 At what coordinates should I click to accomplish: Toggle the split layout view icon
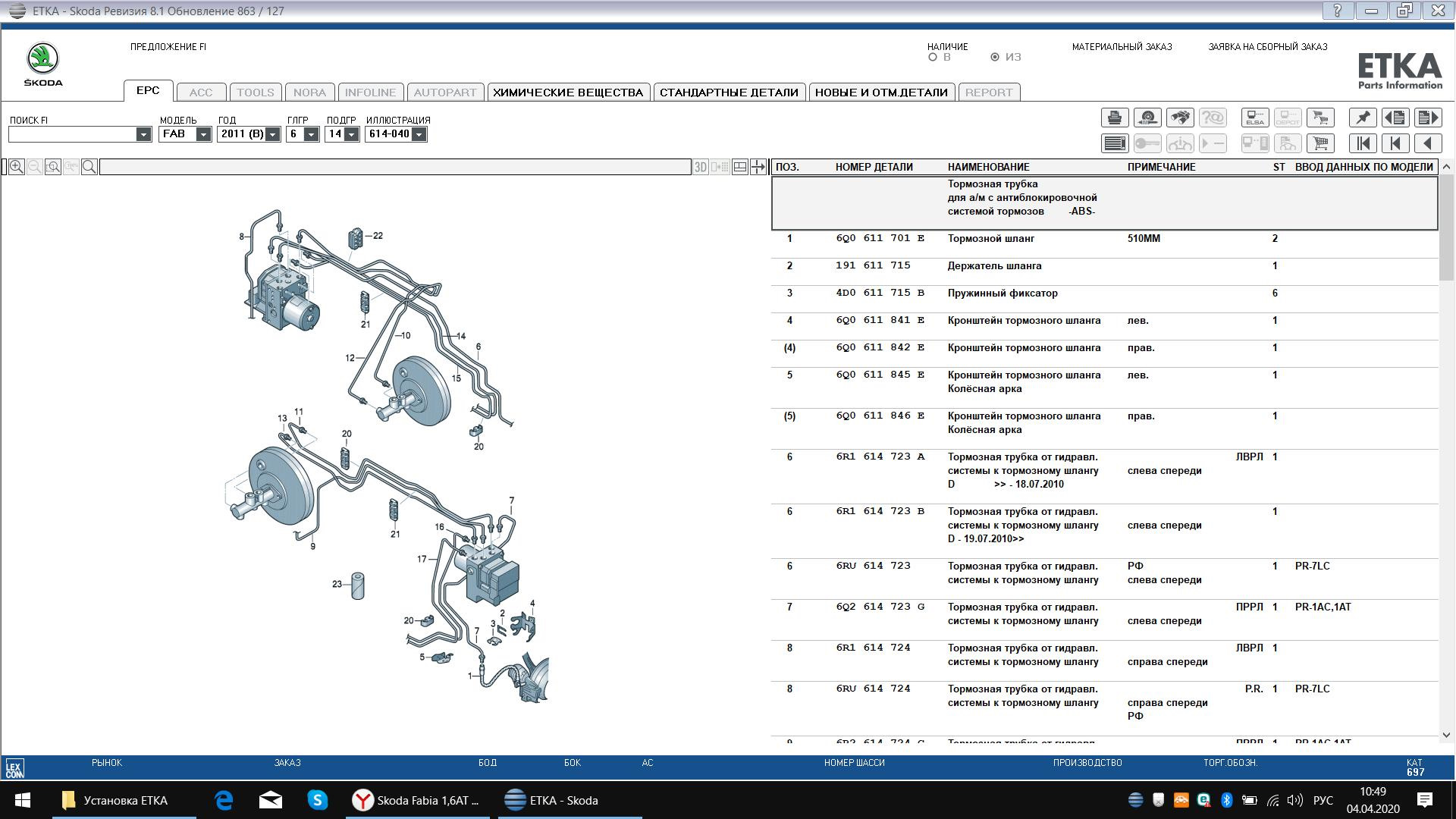pyautogui.click(x=740, y=167)
